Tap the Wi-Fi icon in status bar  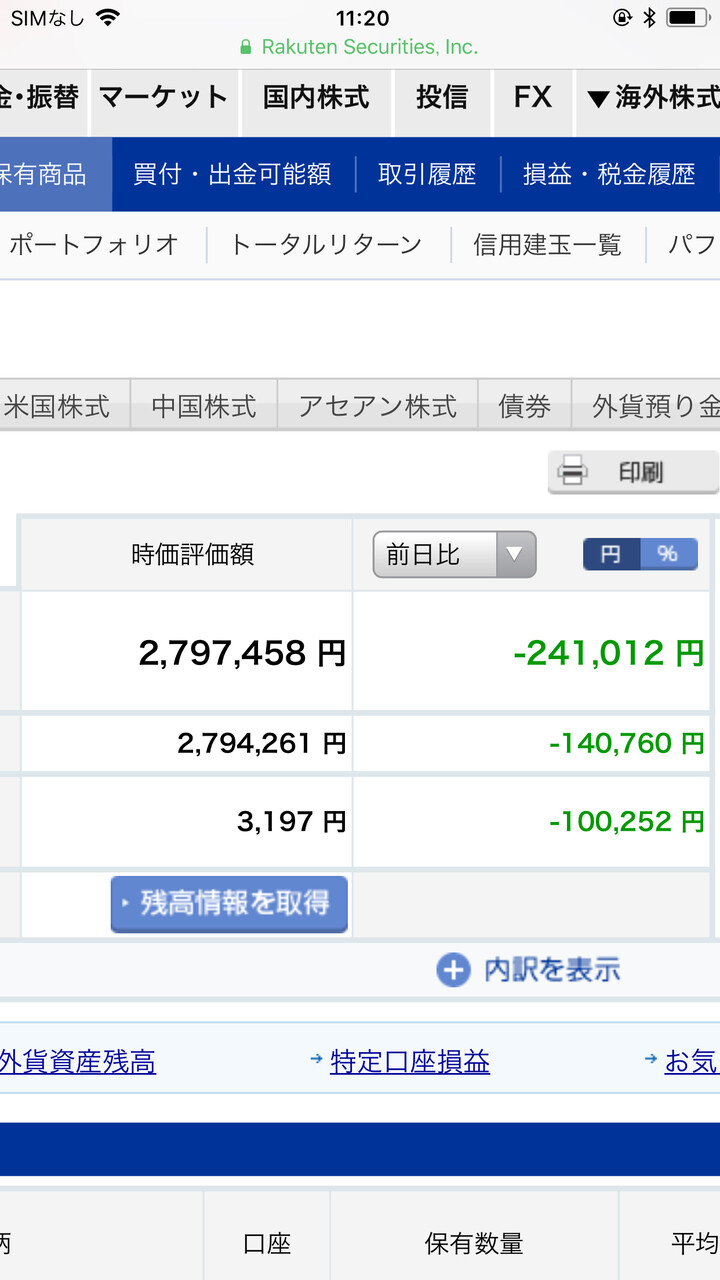[107, 18]
